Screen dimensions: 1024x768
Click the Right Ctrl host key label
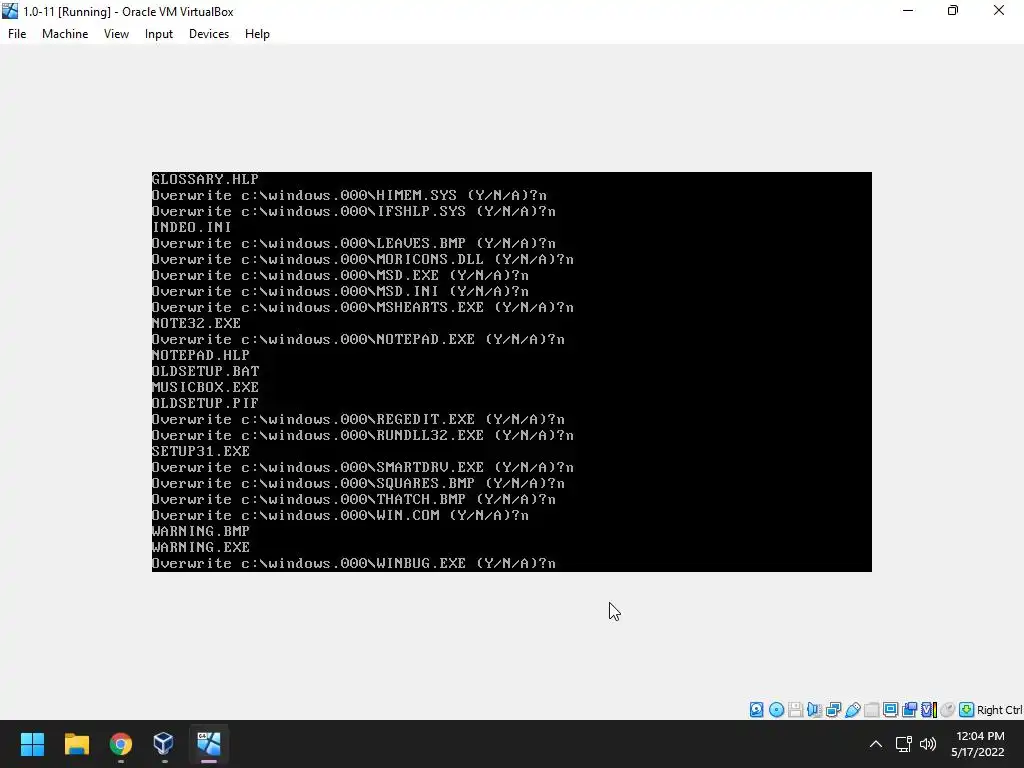click(x=999, y=710)
